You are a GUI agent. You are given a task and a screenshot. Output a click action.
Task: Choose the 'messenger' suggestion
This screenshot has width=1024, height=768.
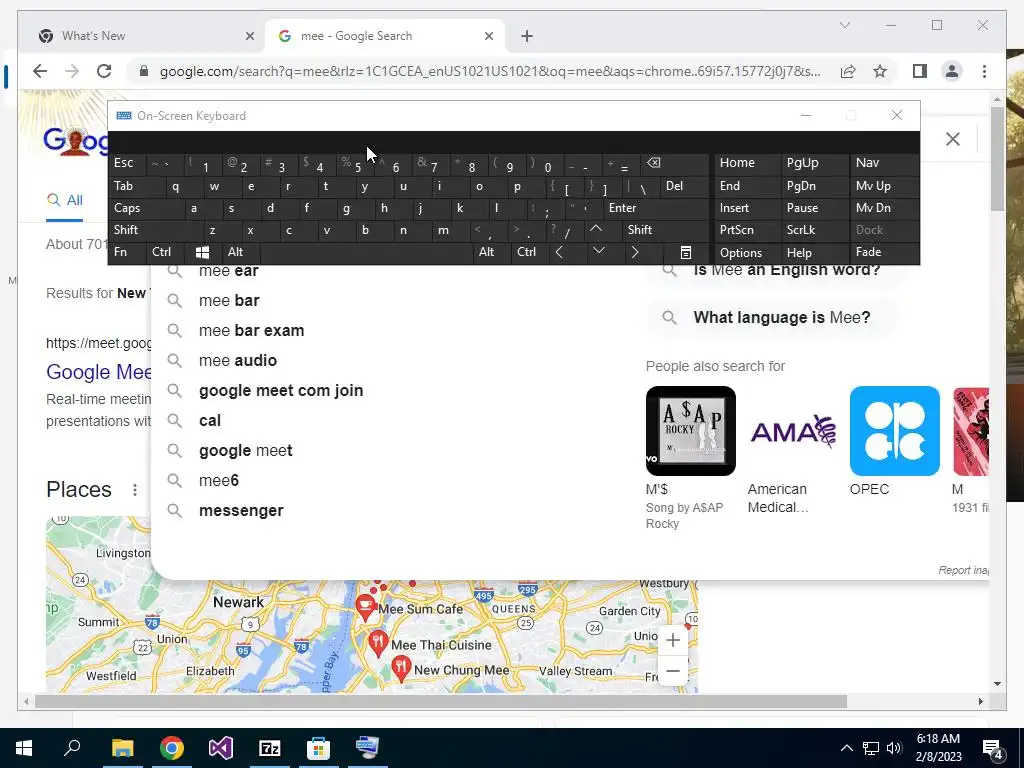[x=241, y=511]
